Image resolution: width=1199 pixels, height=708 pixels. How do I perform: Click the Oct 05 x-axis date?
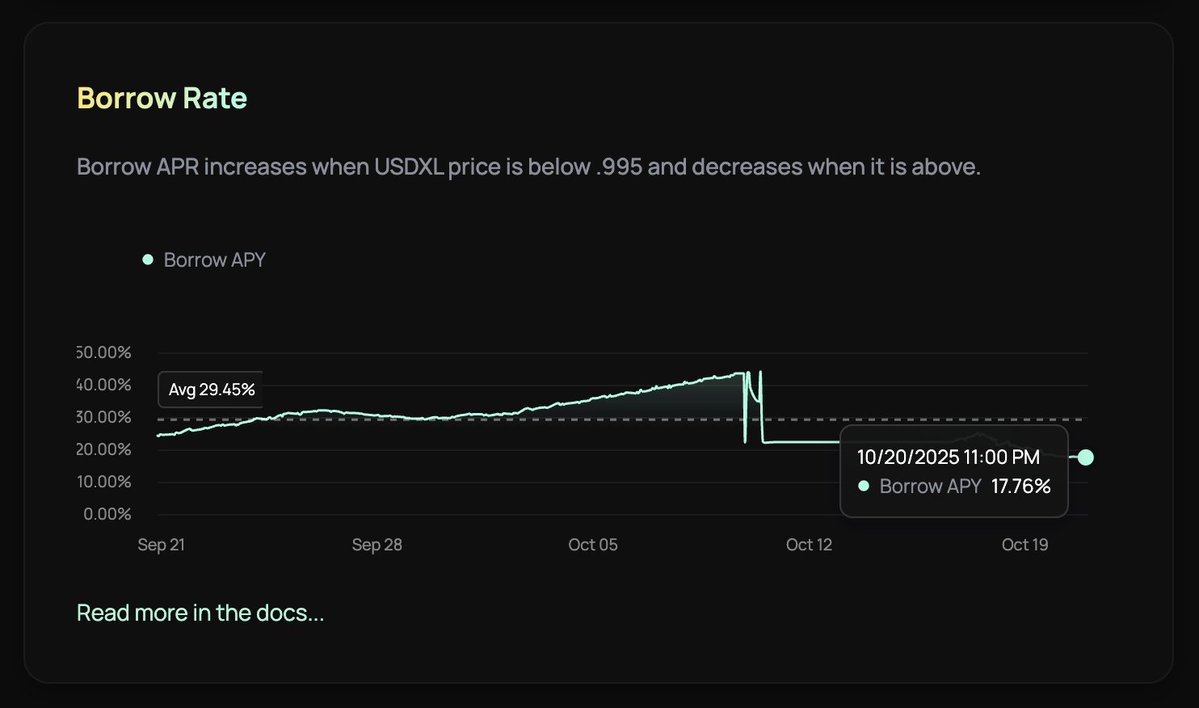pyautogui.click(x=593, y=545)
